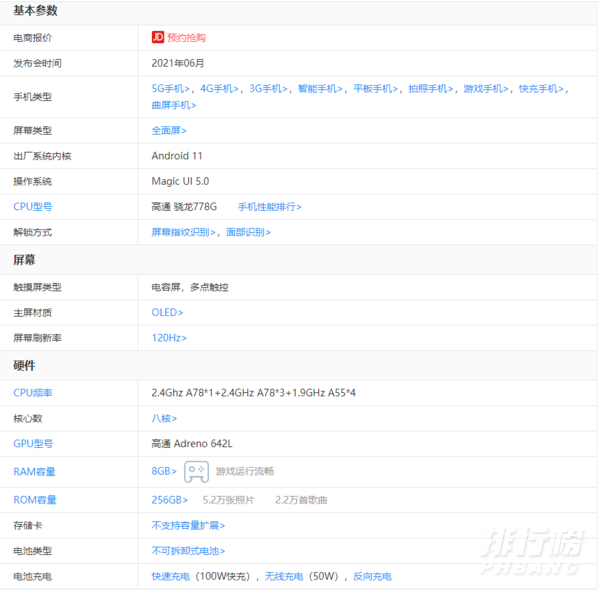Open the 曲屏手机 category link
The image size is (600, 590).
point(174,105)
